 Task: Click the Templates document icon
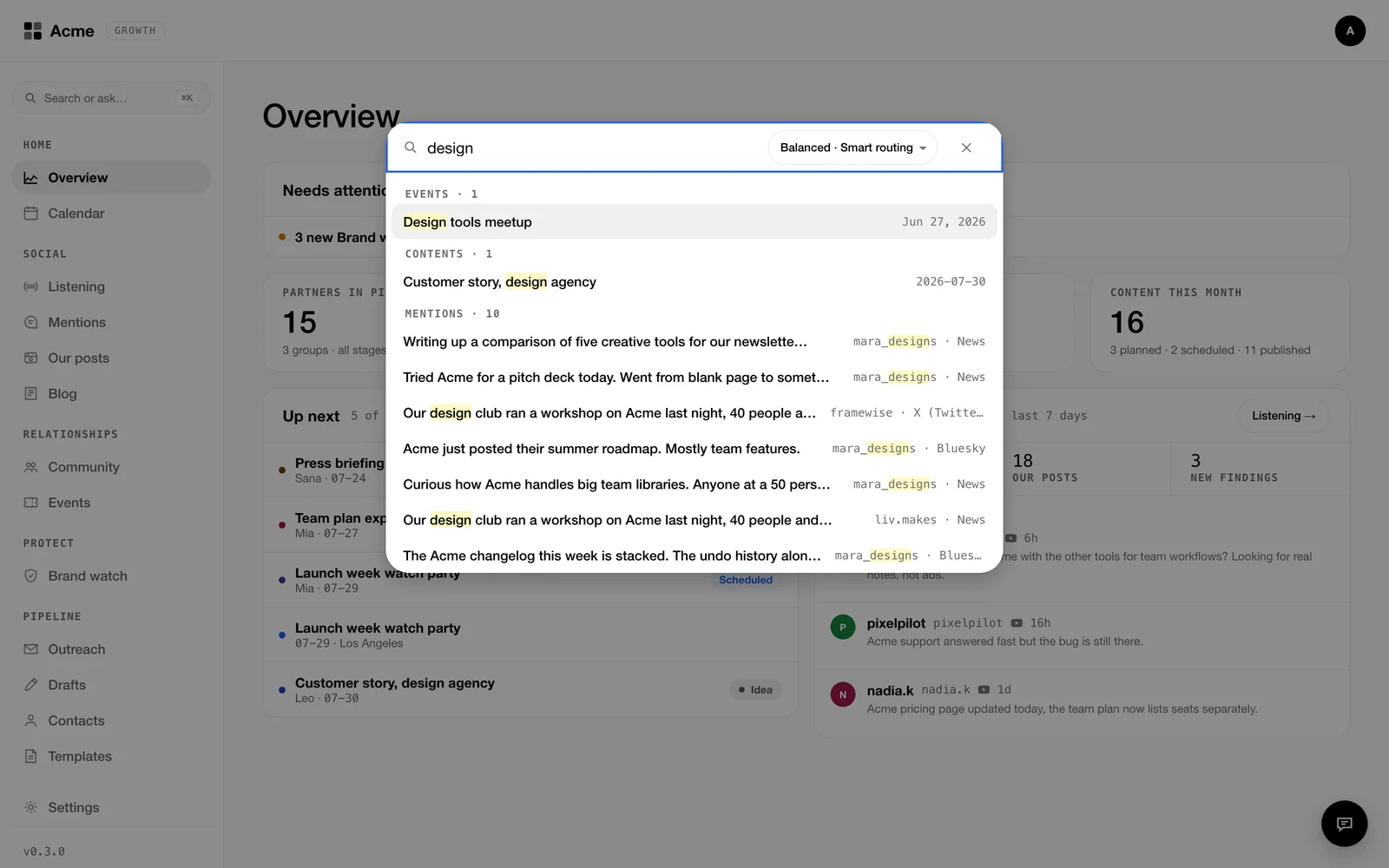coord(30,756)
